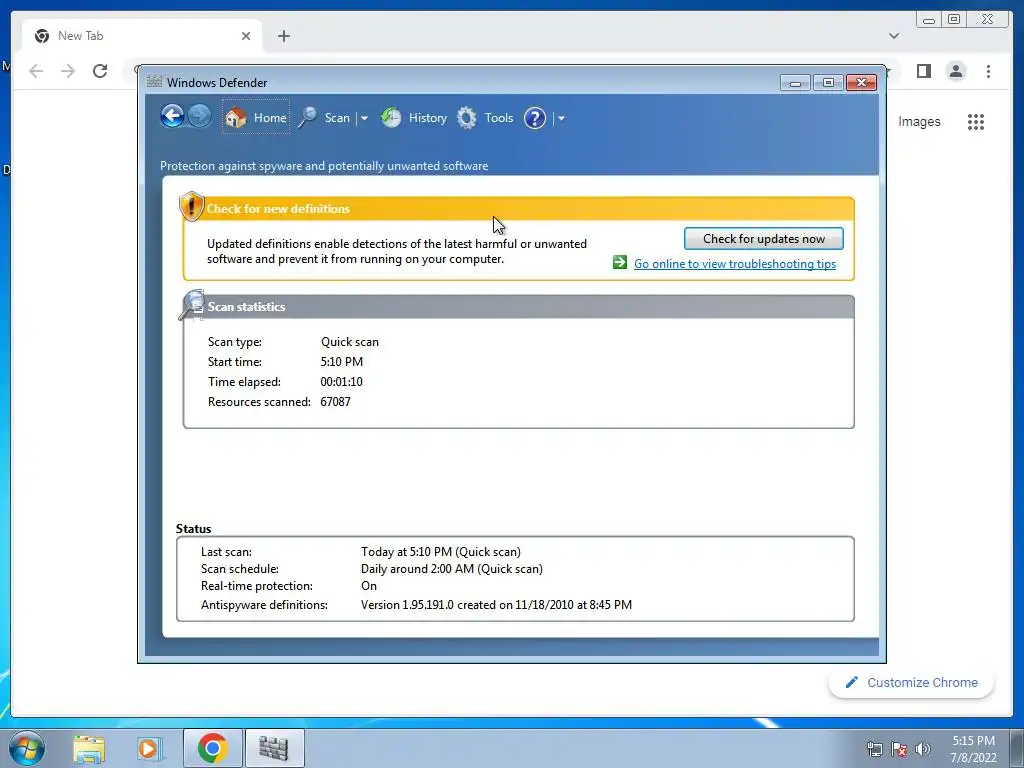Open a new tab in Chrome
Screen dimensions: 1024x768
(283, 36)
